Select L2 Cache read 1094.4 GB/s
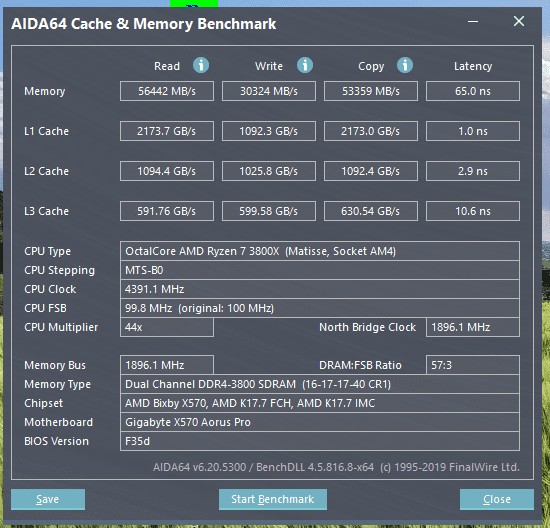Viewport: 550px width, 528px height. (x=167, y=171)
